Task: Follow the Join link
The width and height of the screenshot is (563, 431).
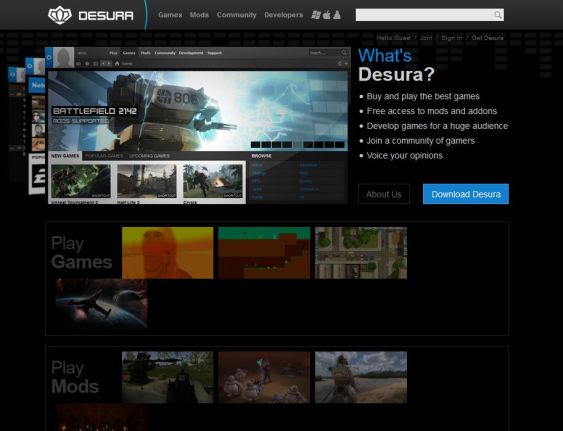Action: tap(426, 38)
